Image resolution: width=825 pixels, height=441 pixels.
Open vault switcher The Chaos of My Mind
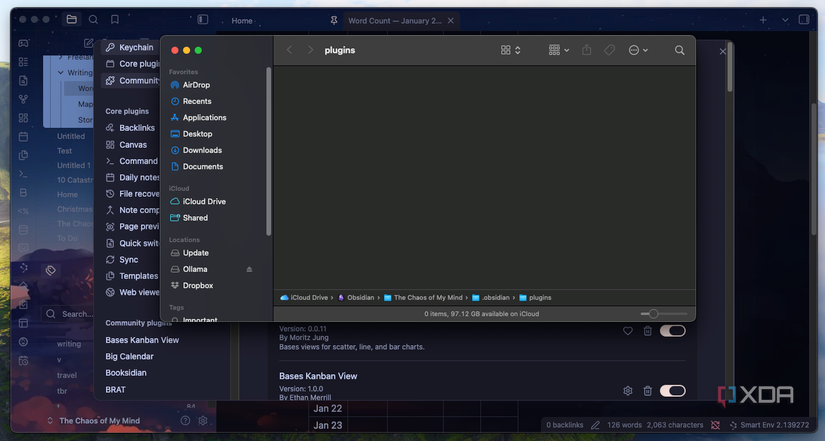(94, 421)
